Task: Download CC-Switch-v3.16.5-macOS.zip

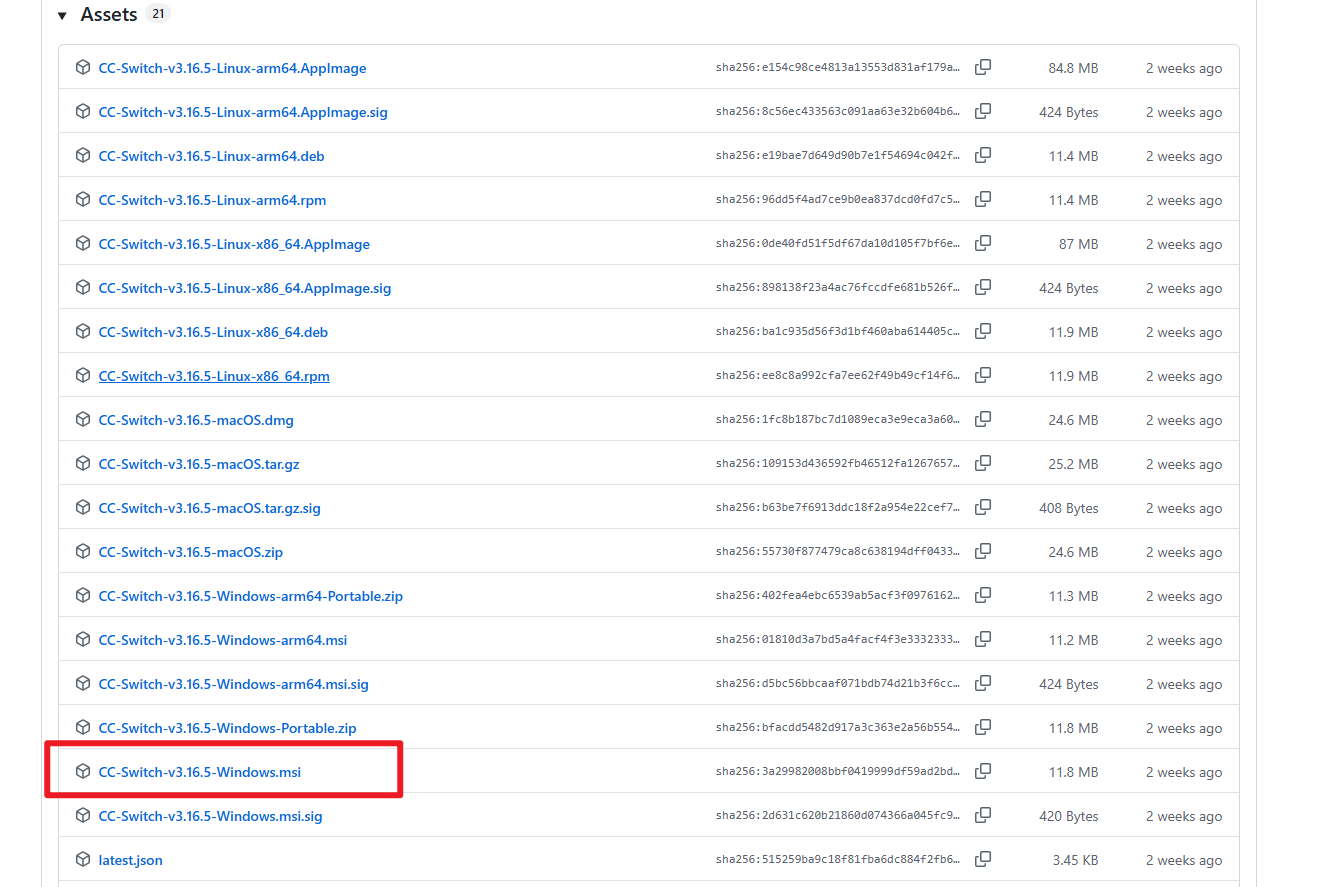Action: (191, 552)
